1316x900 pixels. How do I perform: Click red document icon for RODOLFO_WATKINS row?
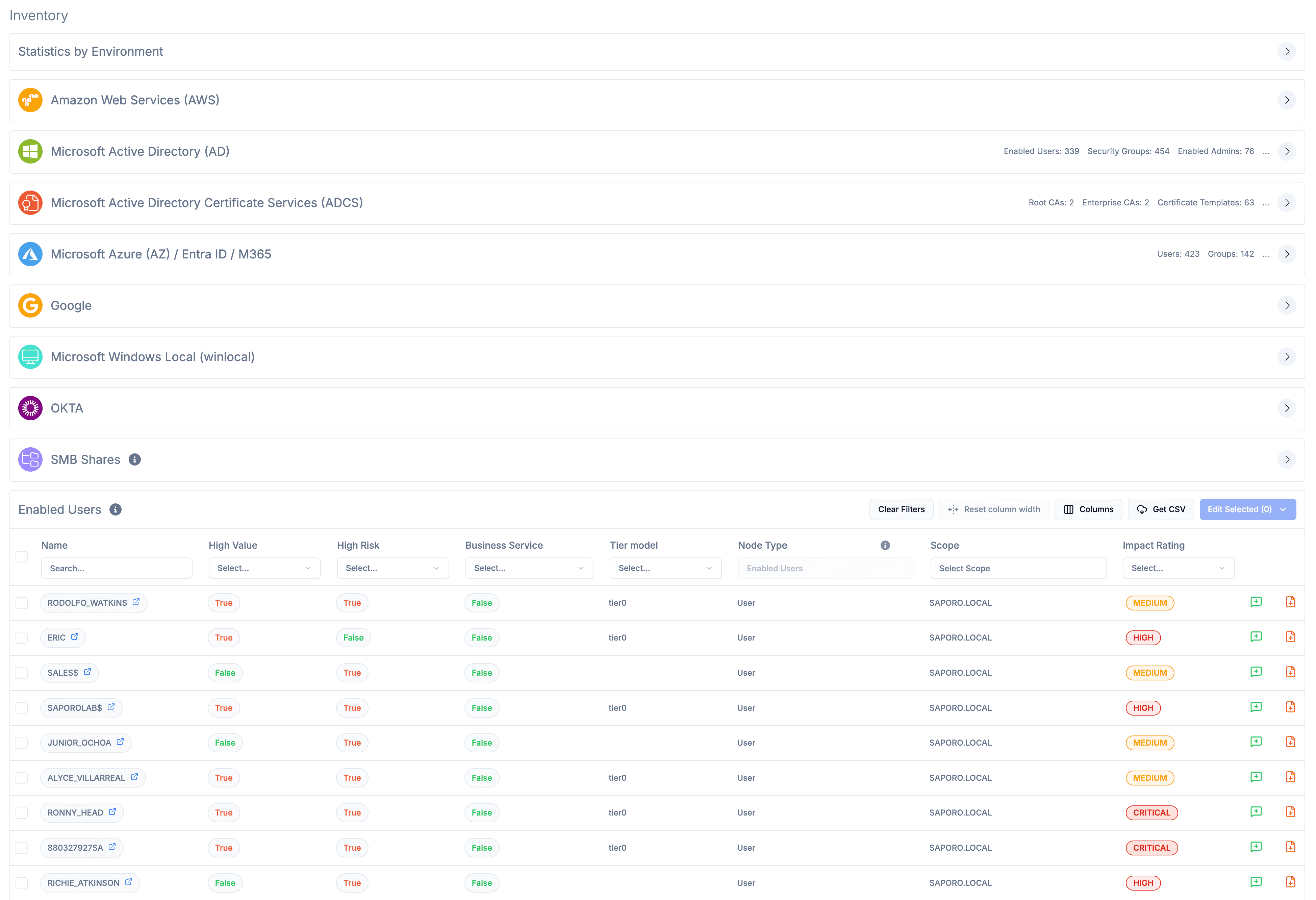[x=1291, y=602]
